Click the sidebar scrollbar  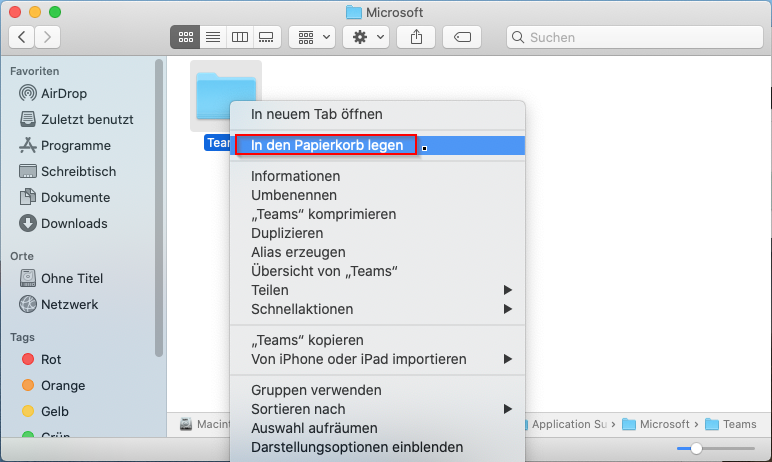point(159,207)
